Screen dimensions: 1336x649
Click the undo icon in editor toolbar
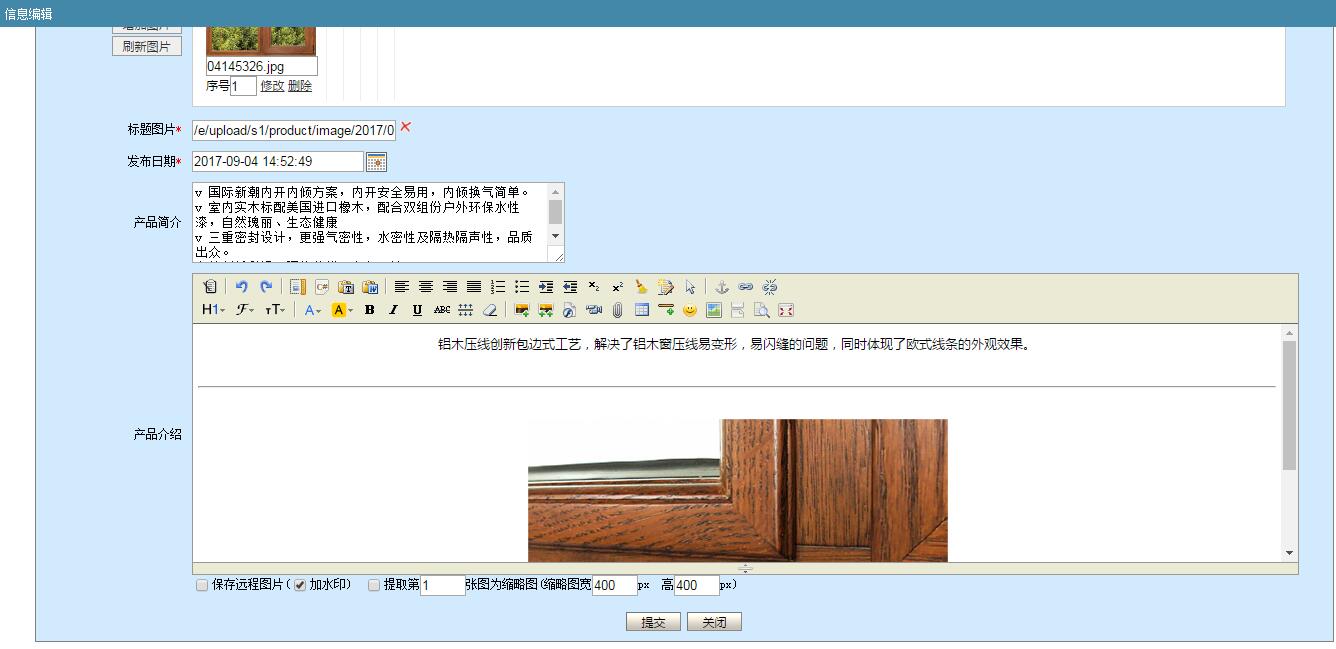(241, 287)
